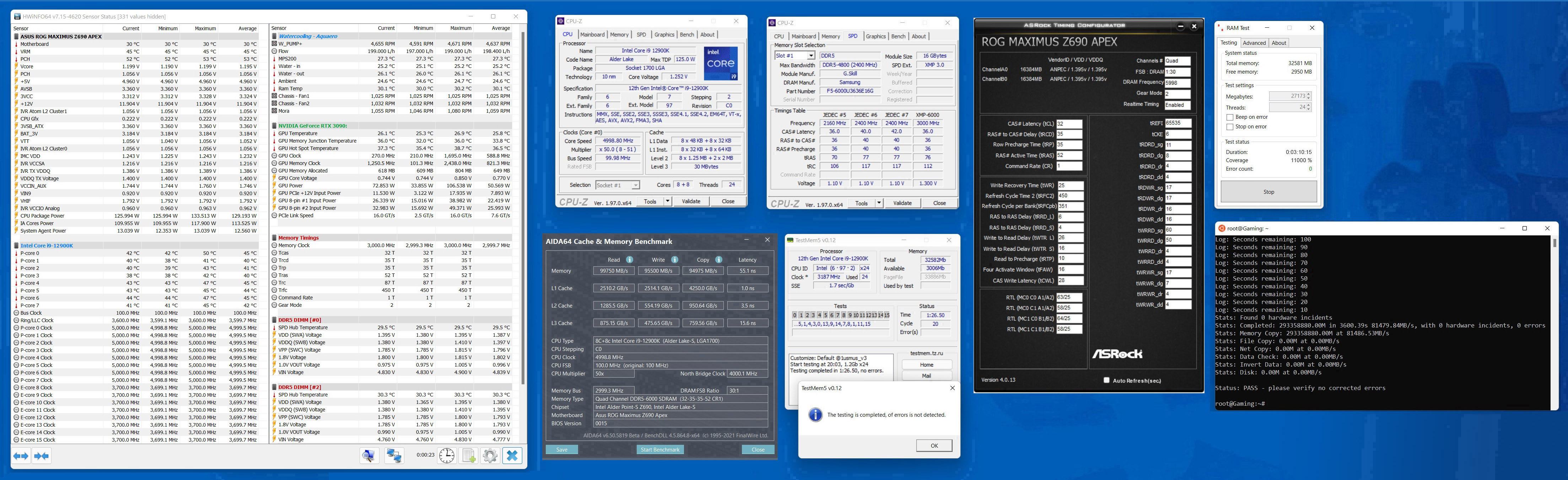Toggle Auto Refresh(sec) in ASRock Timing Configurator
This screenshot has height=480, width=1568.
tap(1106, 380)
